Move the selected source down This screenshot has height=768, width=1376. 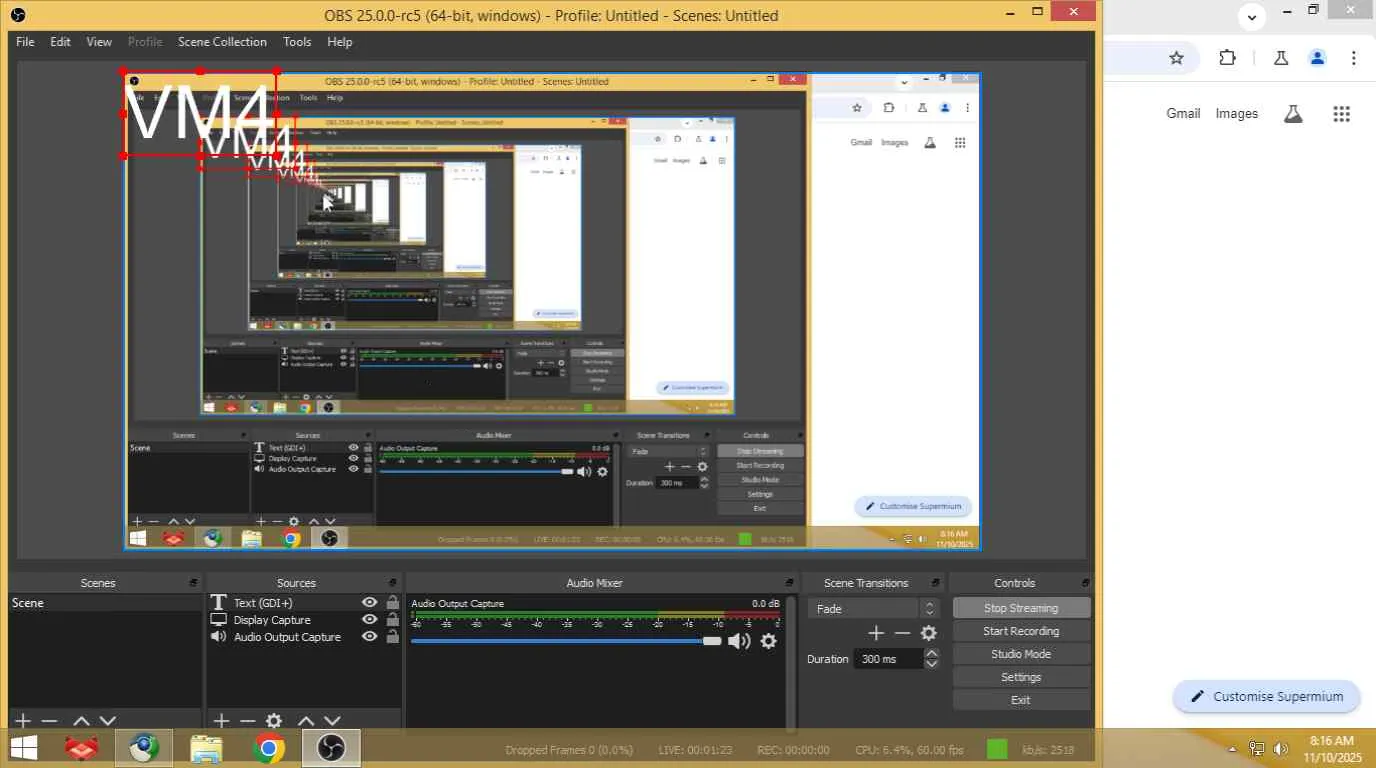333,721
